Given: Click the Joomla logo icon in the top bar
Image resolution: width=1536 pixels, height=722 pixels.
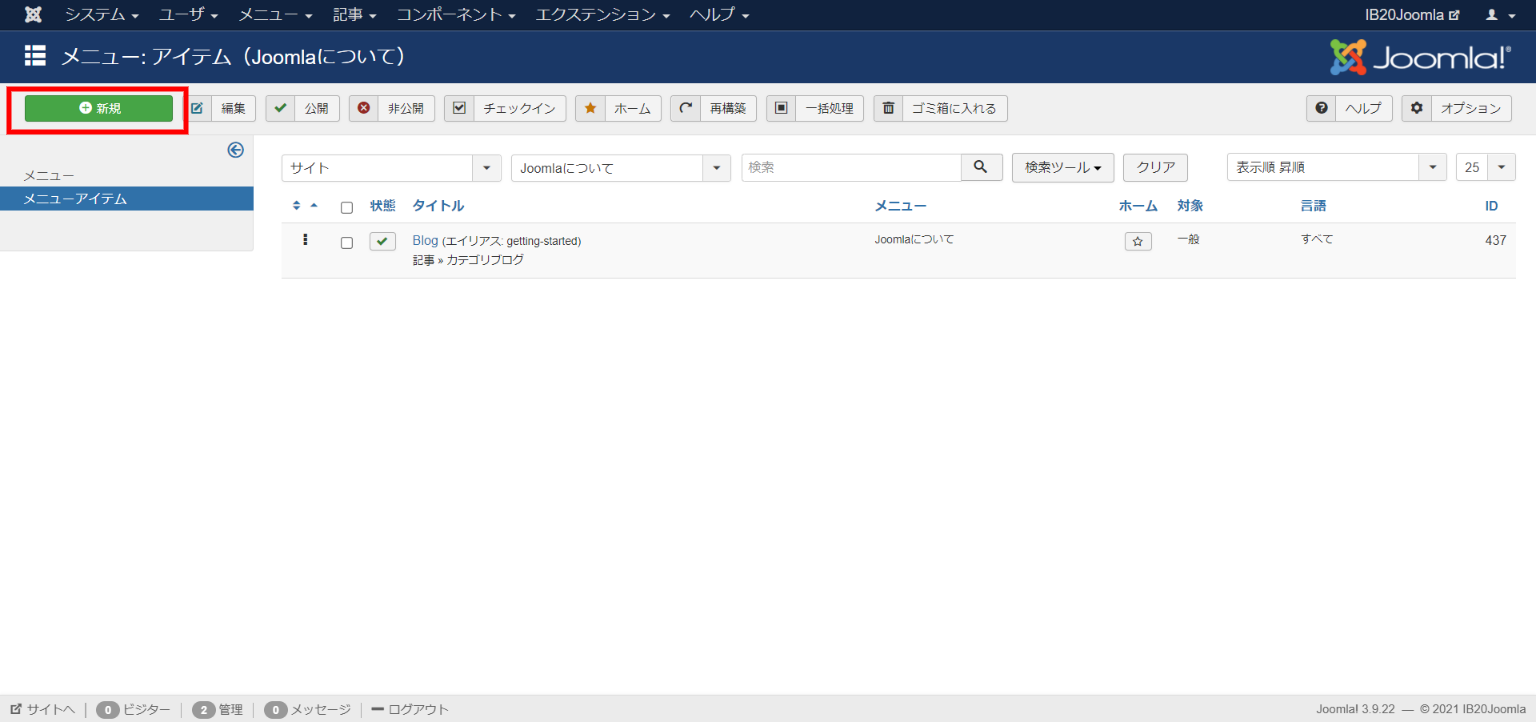Looking at the screenshot, I should (x=33, y=15).
